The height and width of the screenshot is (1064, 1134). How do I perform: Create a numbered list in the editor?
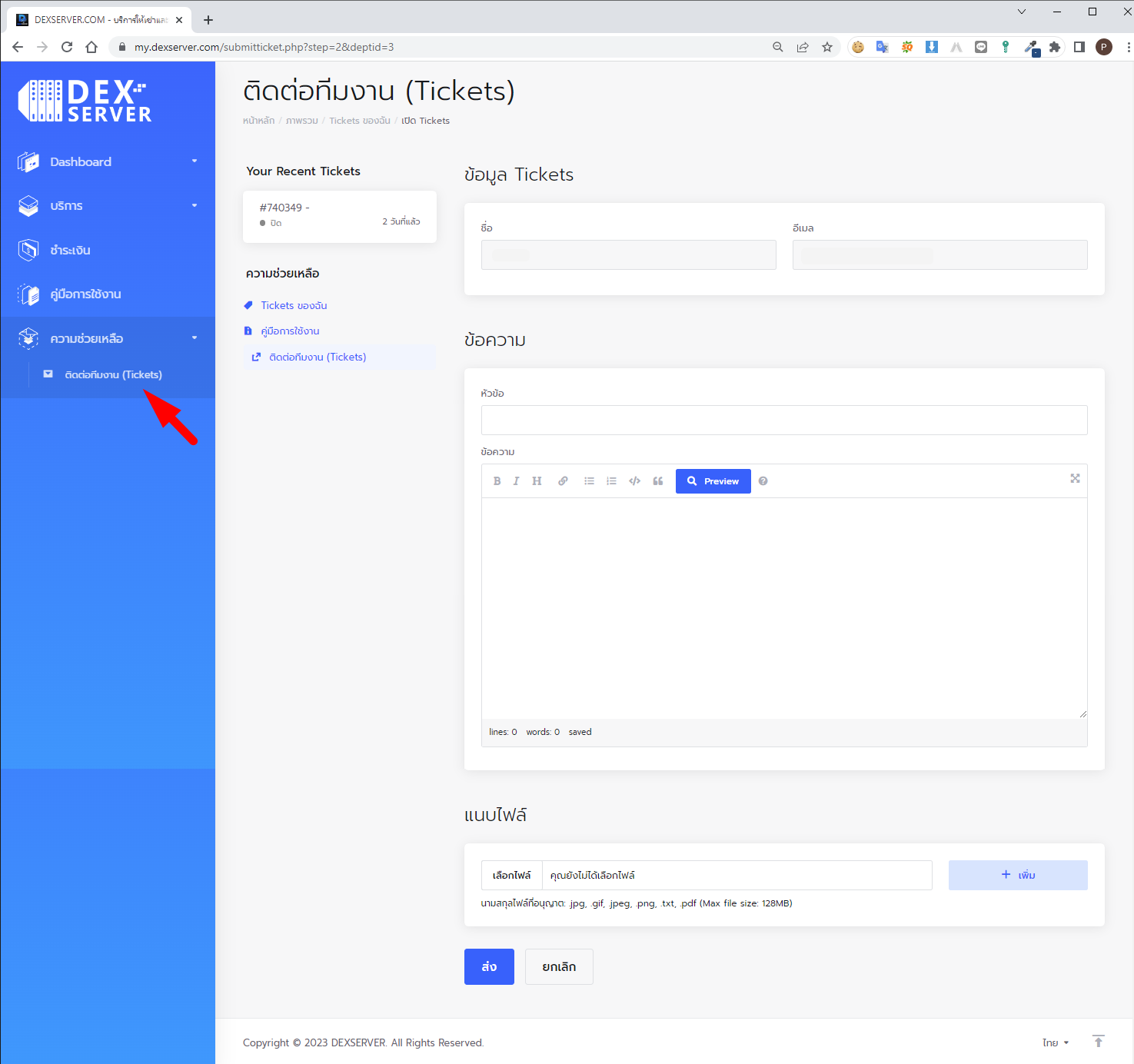tap(611, 480)
